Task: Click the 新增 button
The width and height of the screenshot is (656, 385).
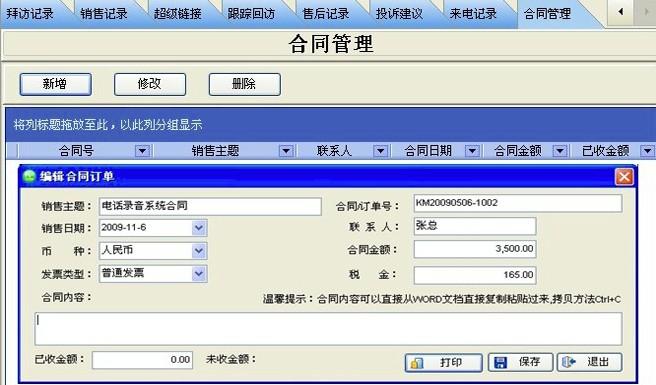Action: point(55,84)
